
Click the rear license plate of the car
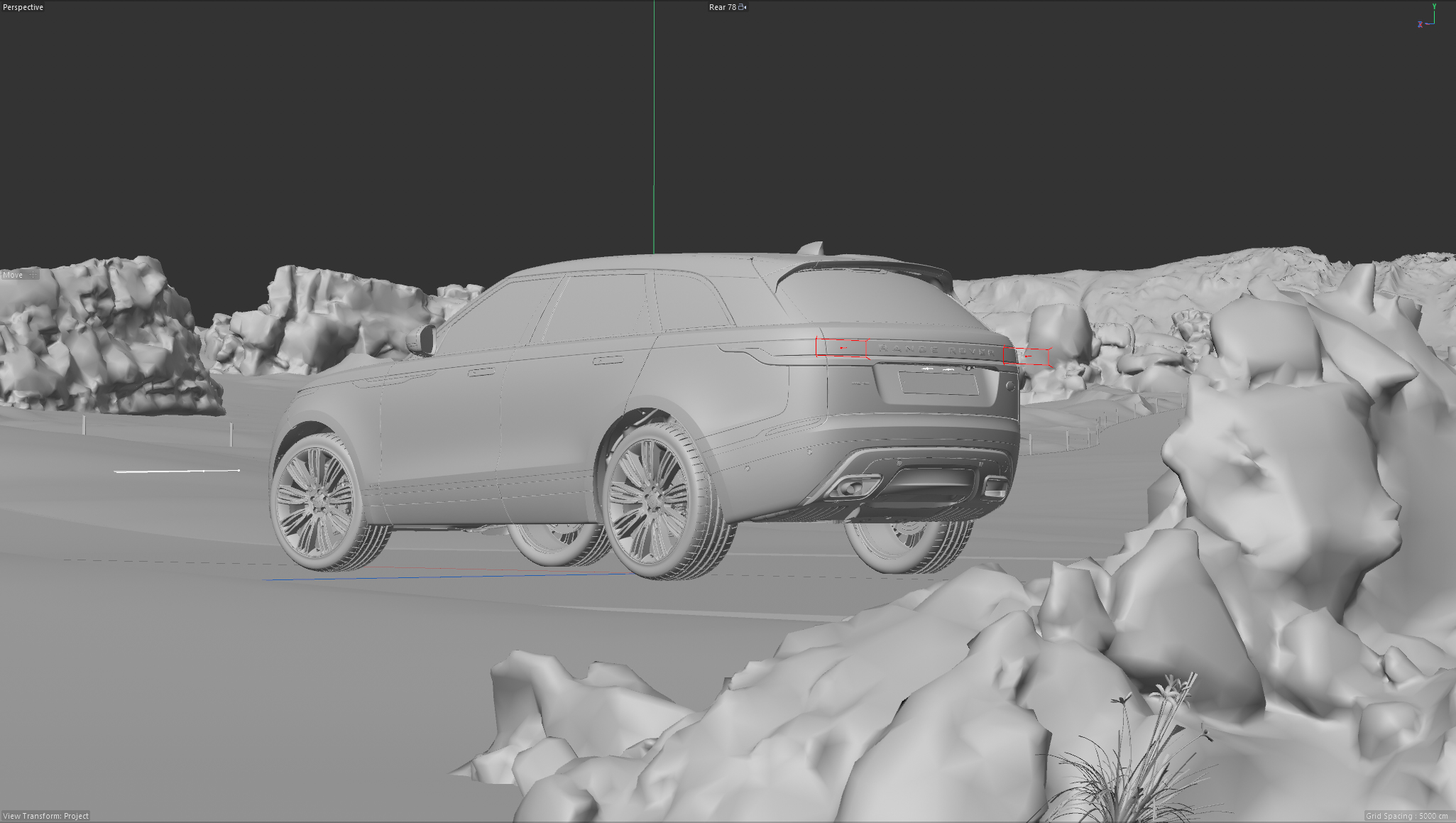938,383
